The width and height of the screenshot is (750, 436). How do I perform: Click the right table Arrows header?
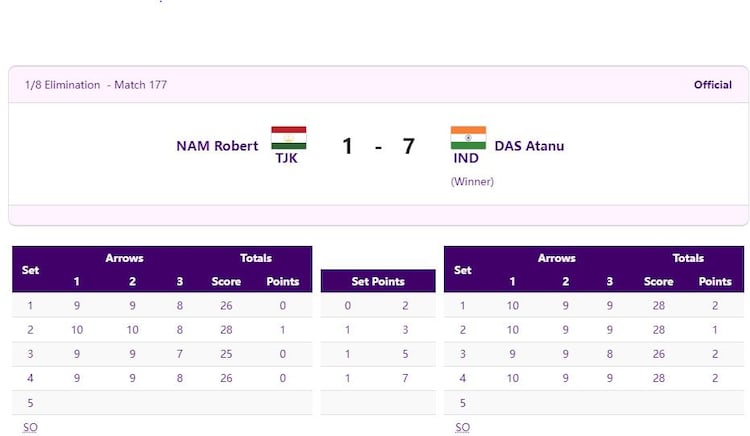[557, 258]
